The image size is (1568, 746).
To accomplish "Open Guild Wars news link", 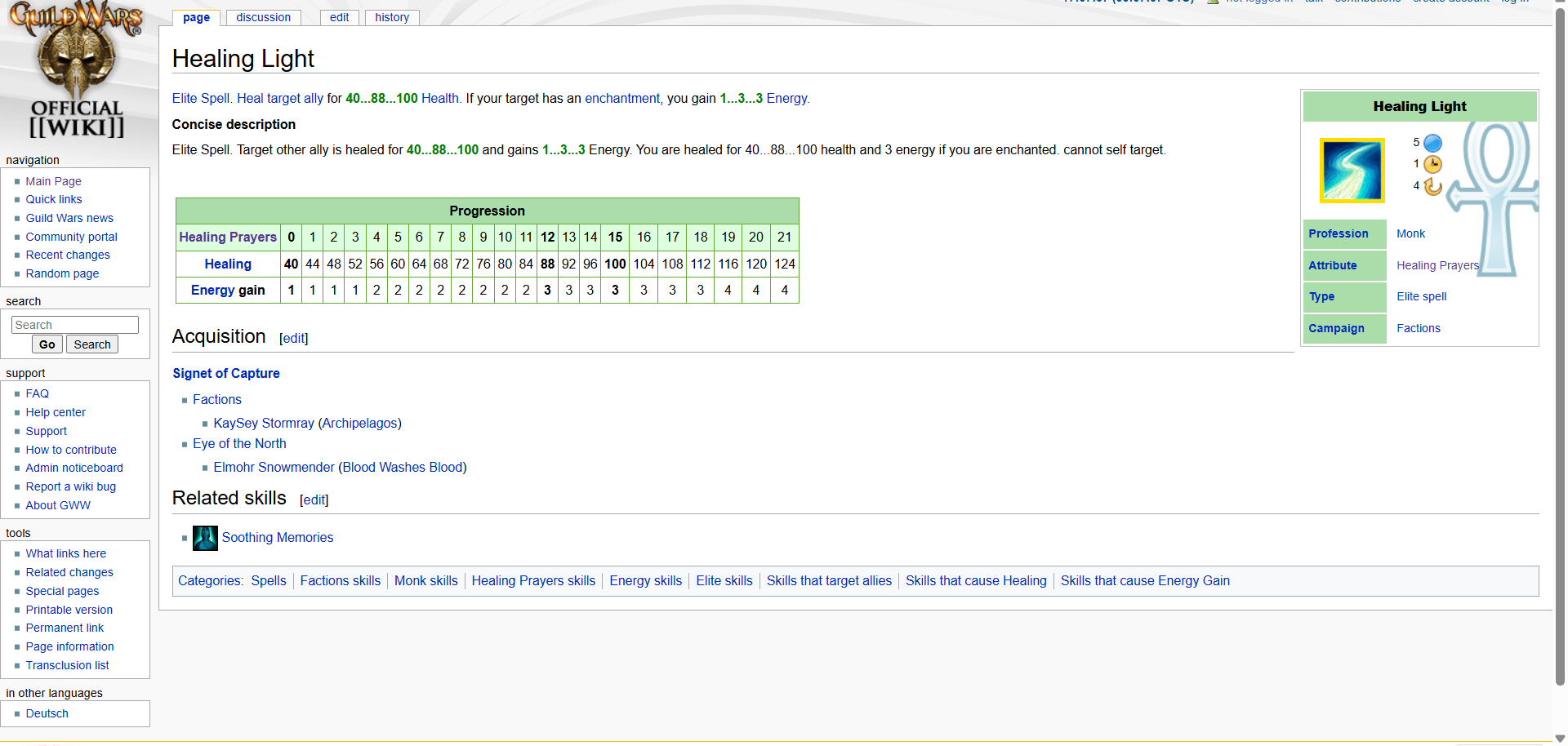I will pos(69,218).
